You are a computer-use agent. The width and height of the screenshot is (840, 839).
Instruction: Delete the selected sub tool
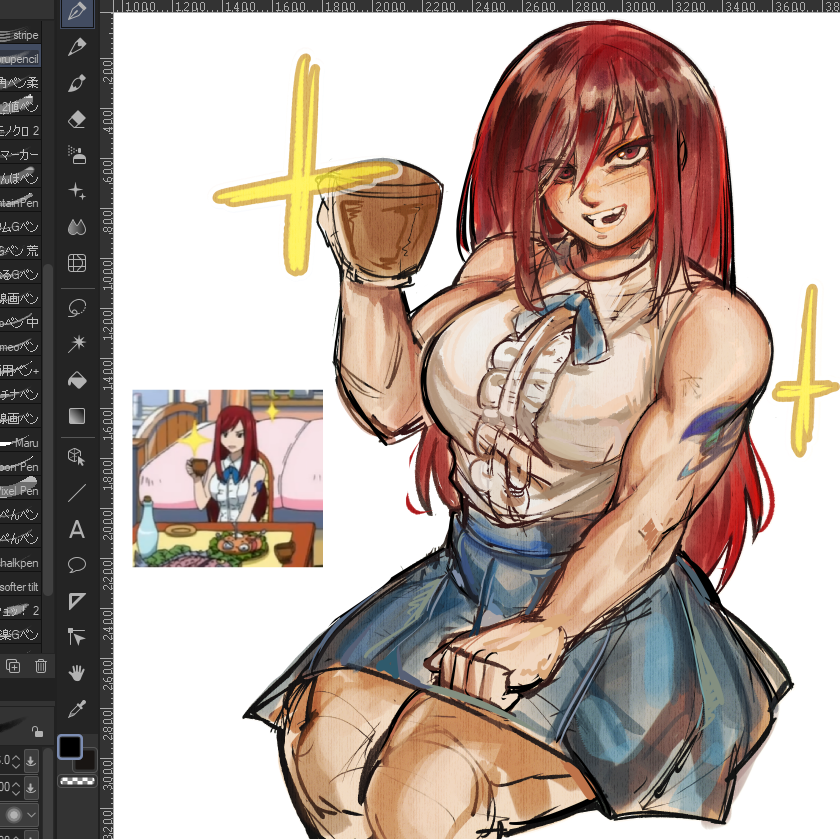pos(41,666)
